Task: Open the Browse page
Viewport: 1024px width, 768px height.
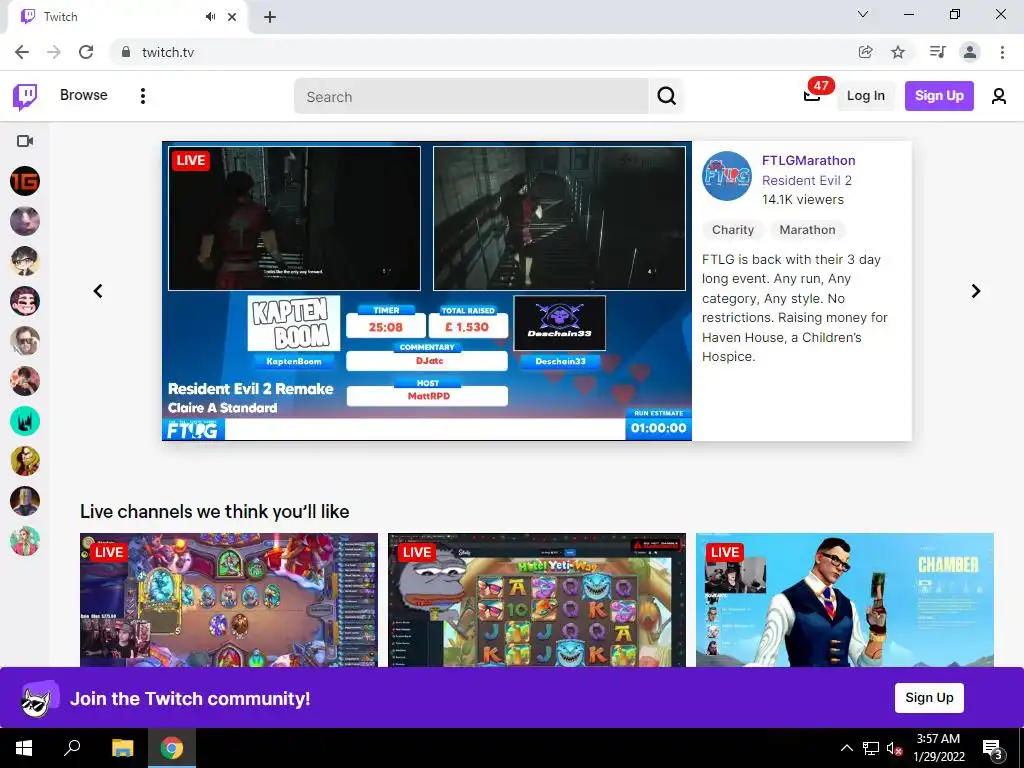Action: pyautogui.click(x=84, y=95)
